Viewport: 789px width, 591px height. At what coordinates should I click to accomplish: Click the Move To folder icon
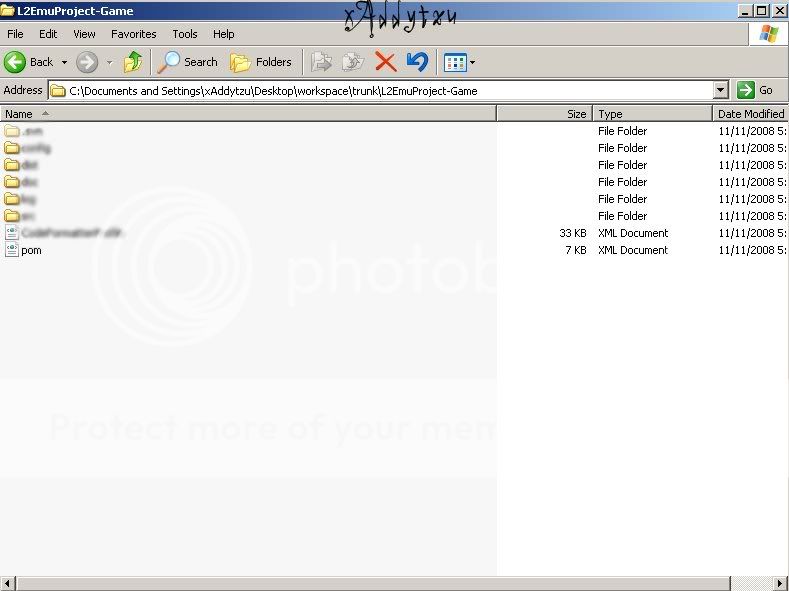click(x=321, y=62)
